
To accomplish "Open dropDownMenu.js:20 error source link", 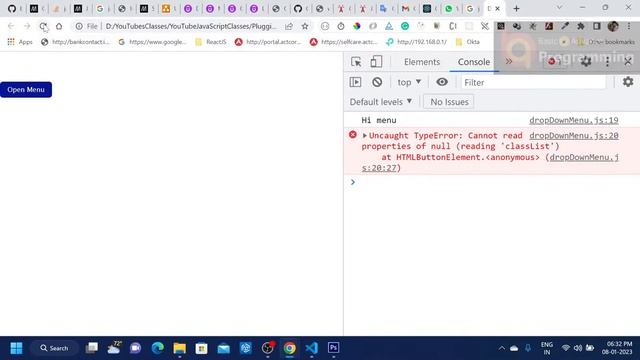I will click(573, 135).
